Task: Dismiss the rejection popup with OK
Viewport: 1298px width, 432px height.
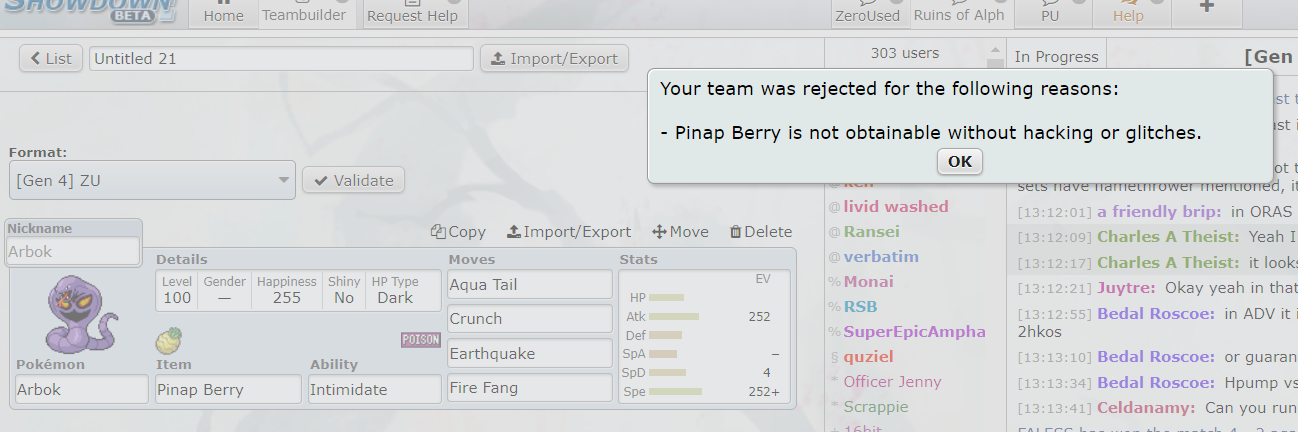Action: coord(960,162)
